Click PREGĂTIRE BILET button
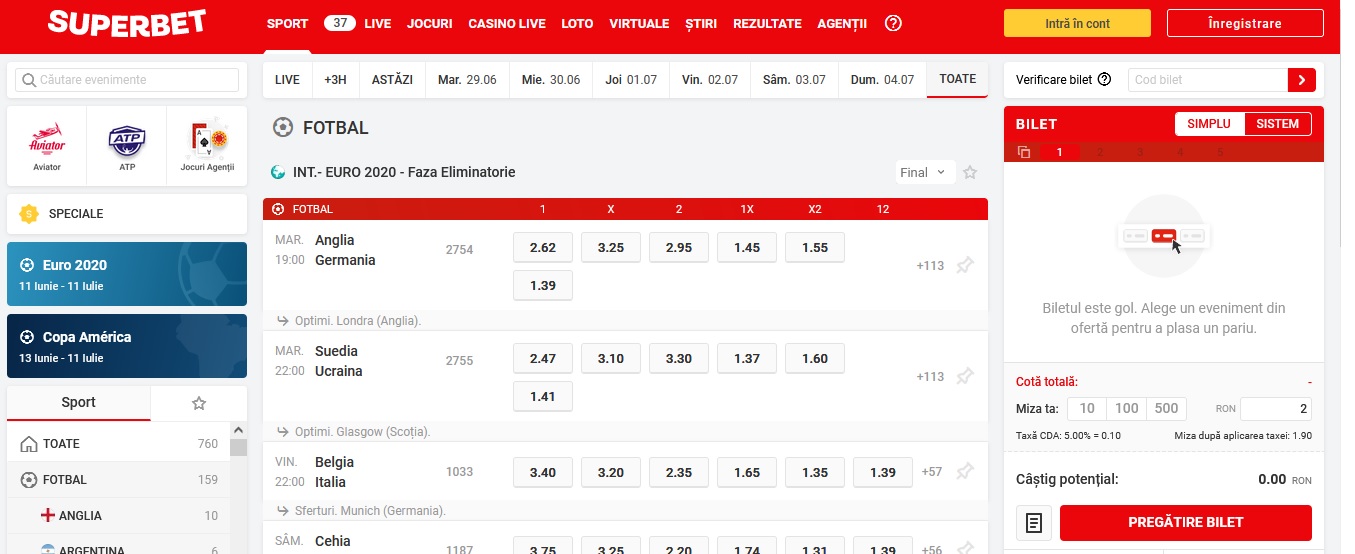1355x554 pixels. tap(1185, 522)
